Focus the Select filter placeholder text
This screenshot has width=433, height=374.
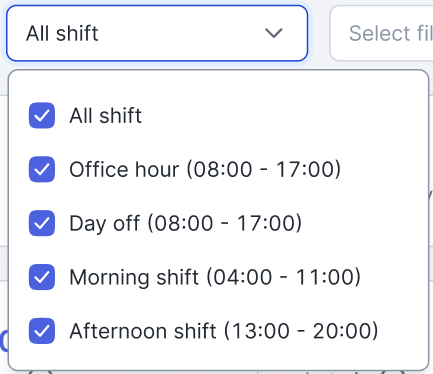click(x=391, y=33)
